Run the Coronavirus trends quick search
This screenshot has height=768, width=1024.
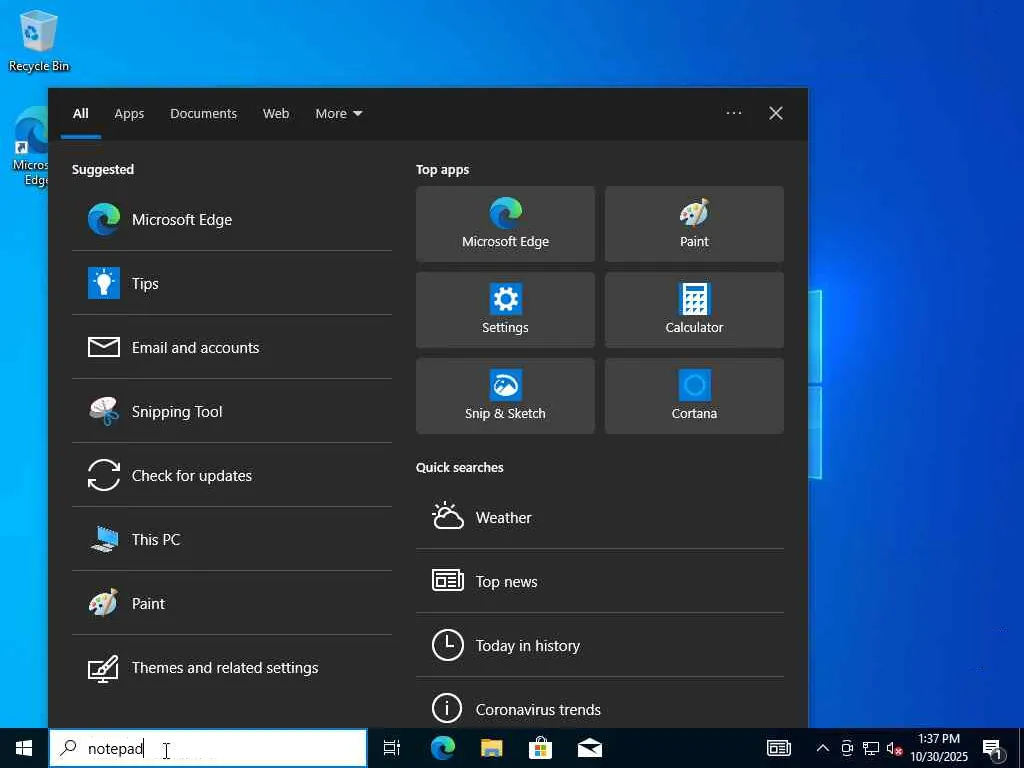point(600,709)
